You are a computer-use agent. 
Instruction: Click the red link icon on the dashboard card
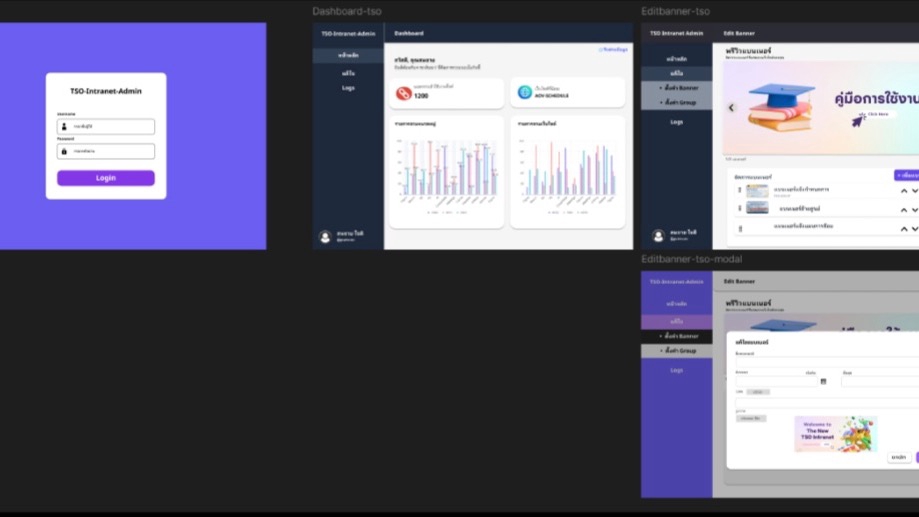[x=404, y=93]
